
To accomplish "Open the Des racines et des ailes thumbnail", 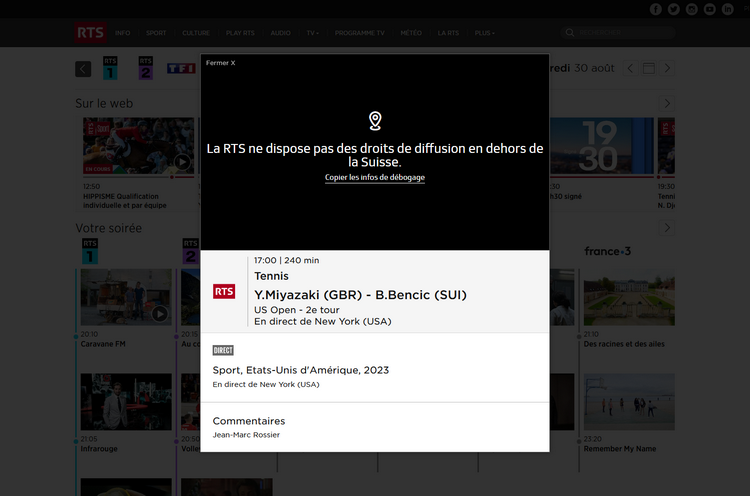I will [x=629, y=297].
